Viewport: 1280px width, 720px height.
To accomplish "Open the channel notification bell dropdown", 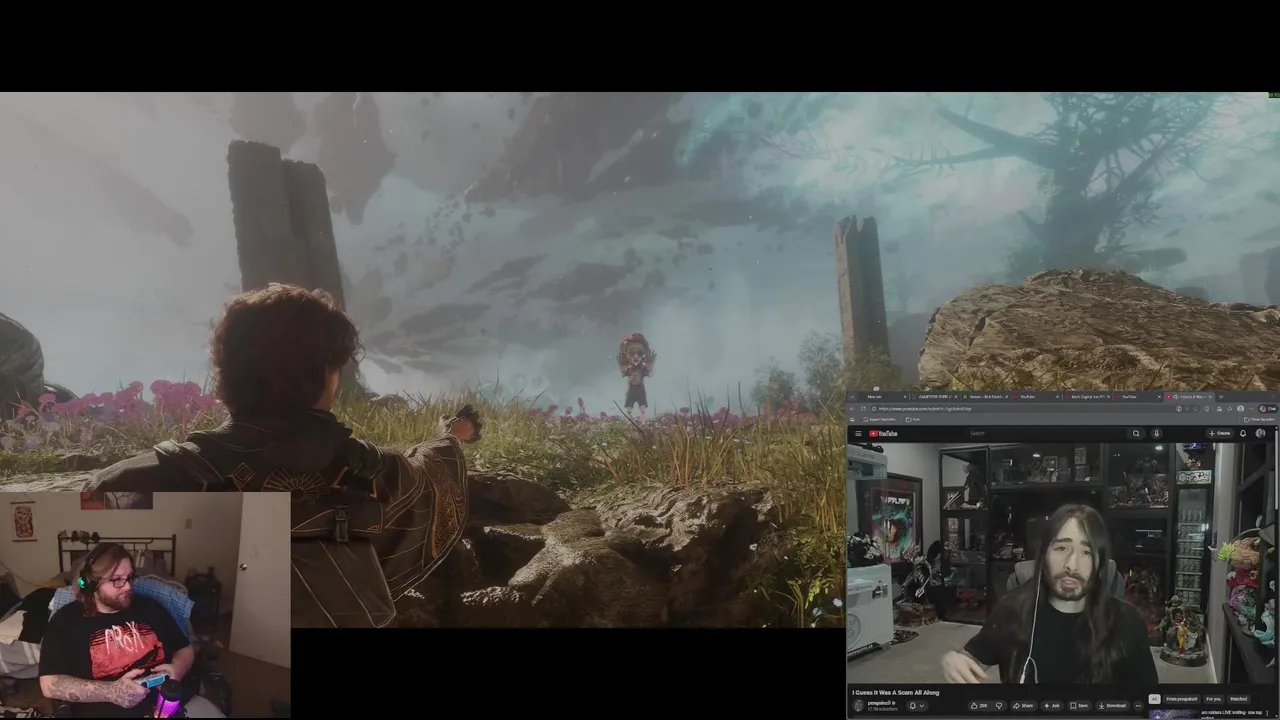I will [x=918, y=706].
